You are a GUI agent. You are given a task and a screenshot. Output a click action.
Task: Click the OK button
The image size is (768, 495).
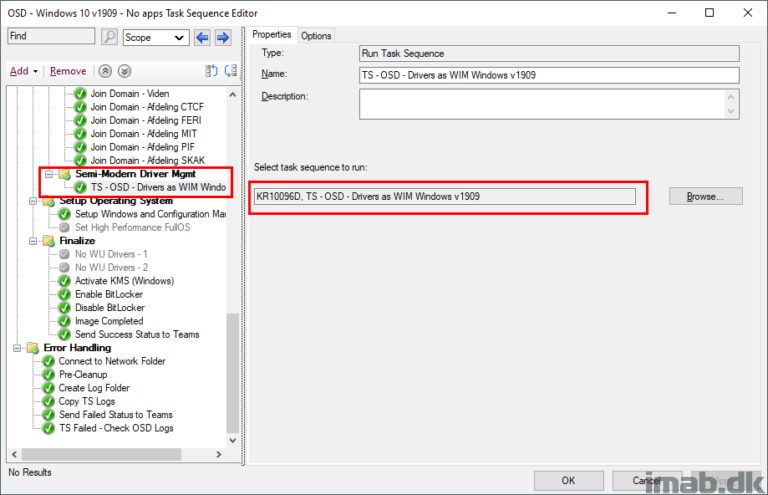pos(568,480)
